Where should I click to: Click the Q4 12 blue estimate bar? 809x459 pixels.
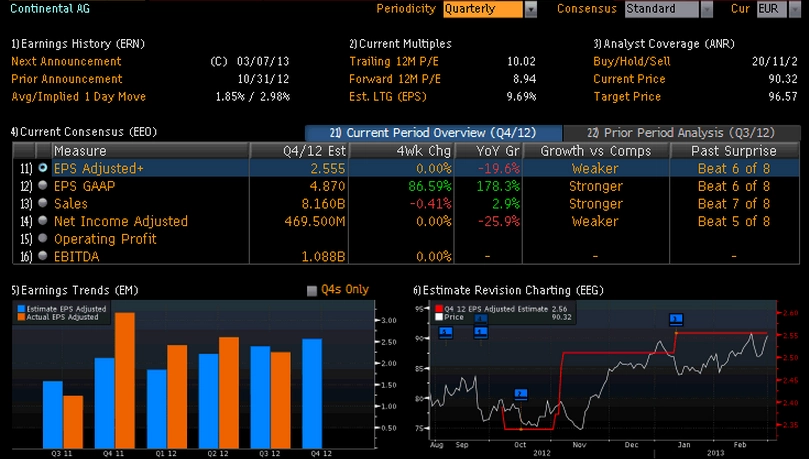pos(312,393)
